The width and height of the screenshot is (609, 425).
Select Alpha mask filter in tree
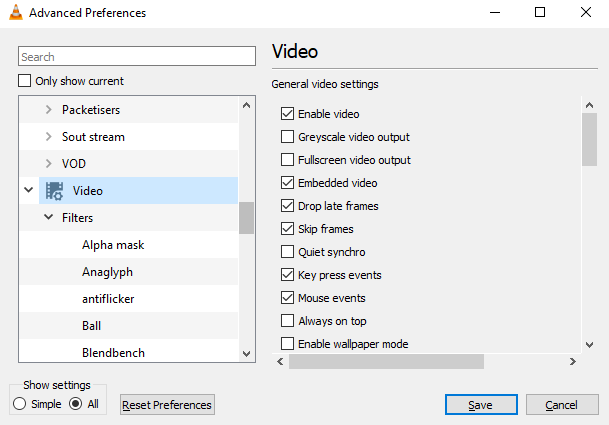pos(113,245)
